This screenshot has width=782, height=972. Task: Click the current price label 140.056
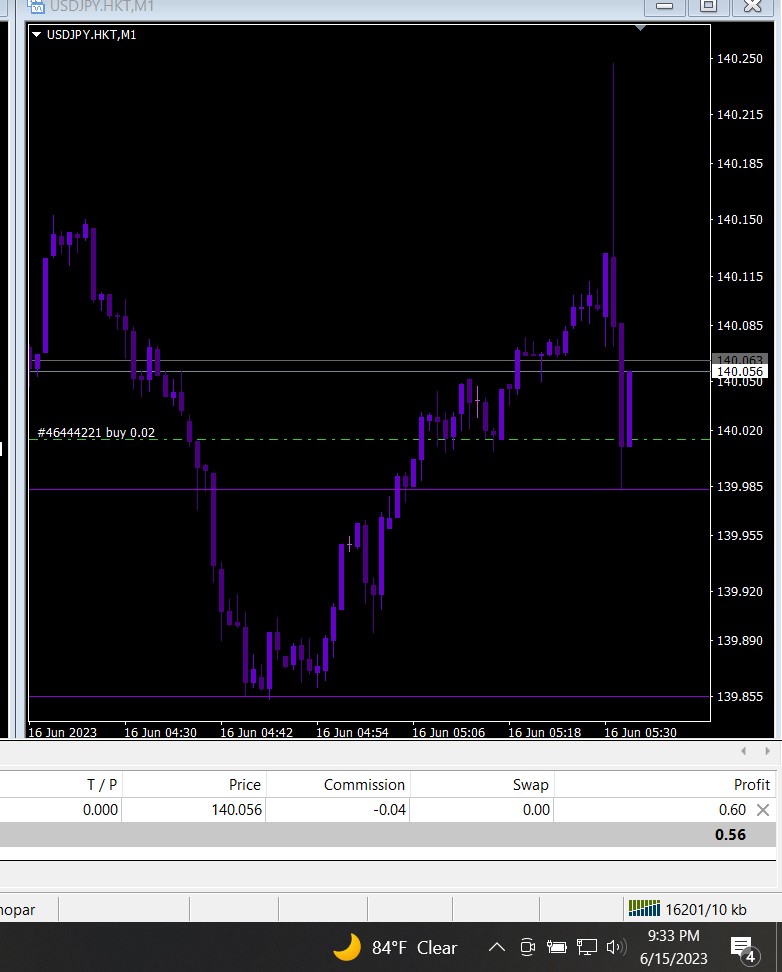coord(740,371)
